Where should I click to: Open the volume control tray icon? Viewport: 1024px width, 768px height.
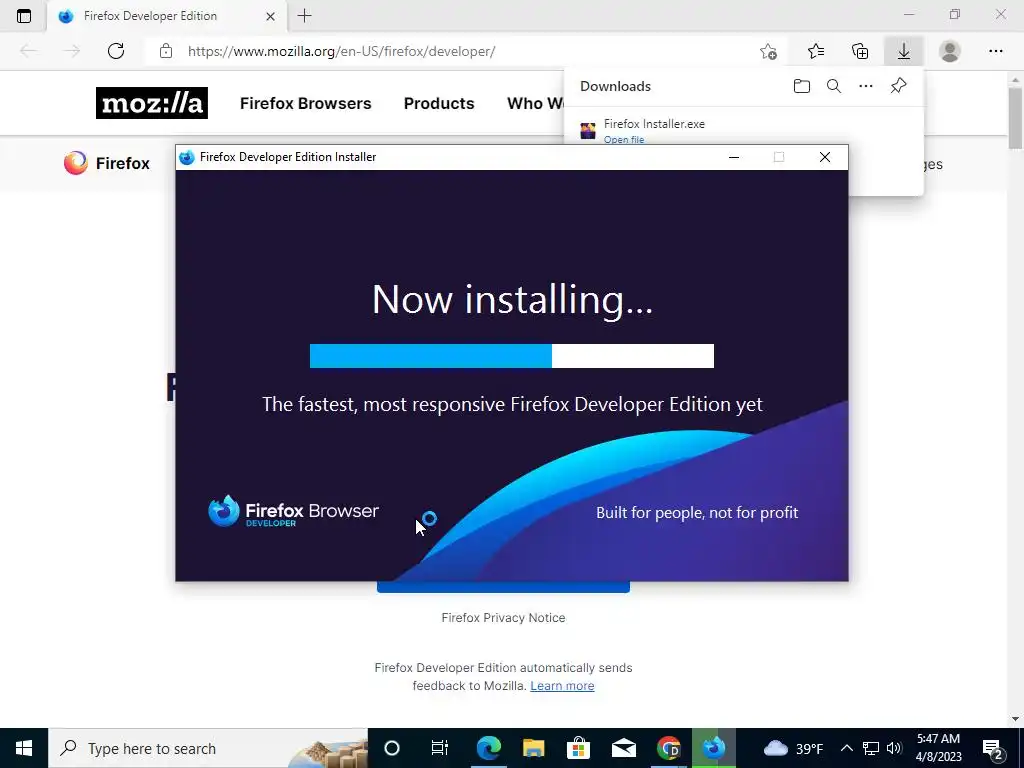click(894, 748)
